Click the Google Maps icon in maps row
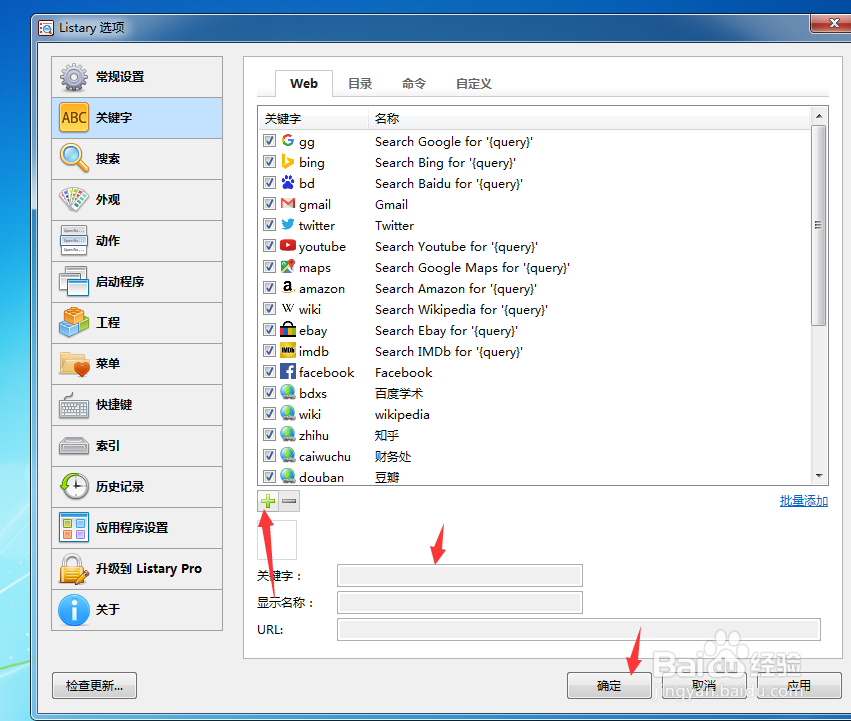Viewport: 851px width, 721px height. click(x=288, y=267)
